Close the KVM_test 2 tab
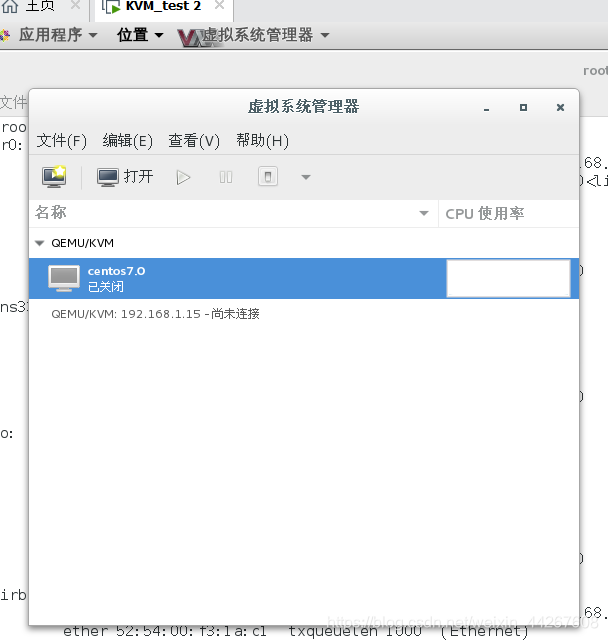The width and height of the screenshot is (608, 641). pyautogui.click(x=220, y=5)
